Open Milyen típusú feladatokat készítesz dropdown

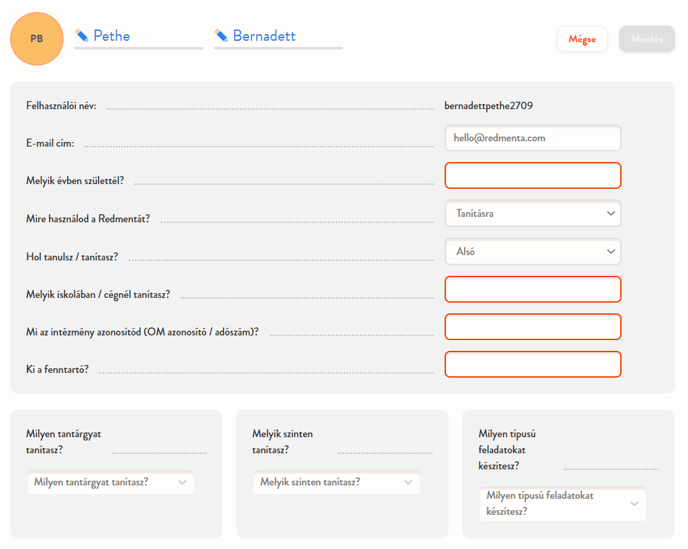pyautogui.click(x=561, y=504)
